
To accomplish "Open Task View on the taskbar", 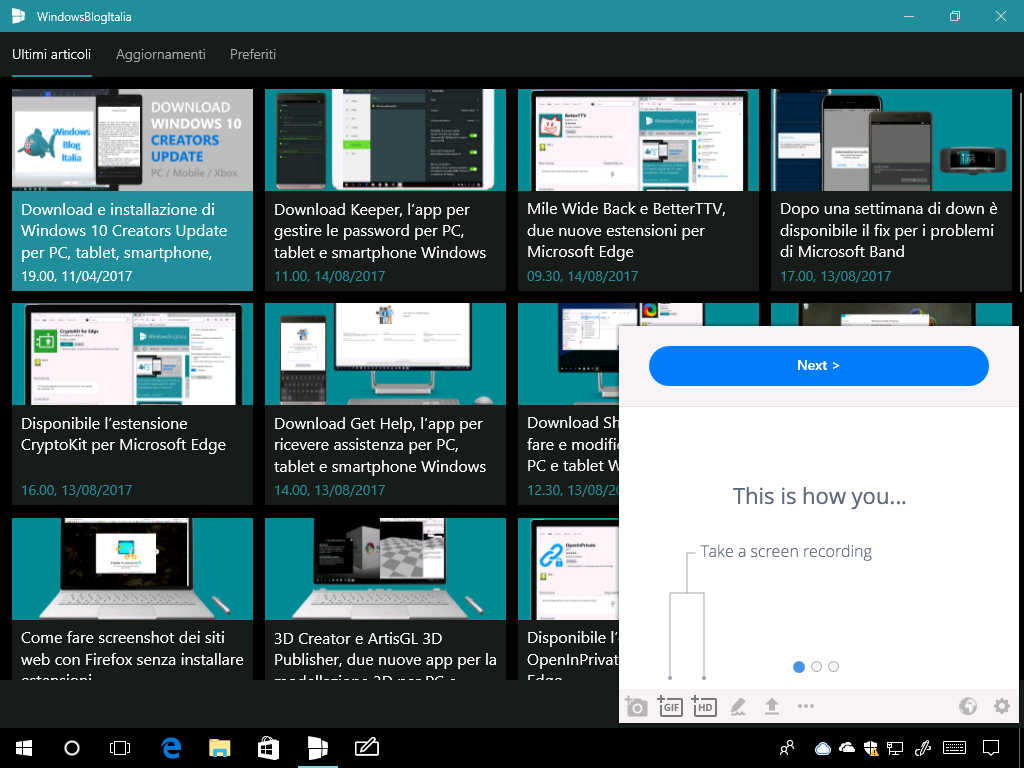I will pos(120,748).
